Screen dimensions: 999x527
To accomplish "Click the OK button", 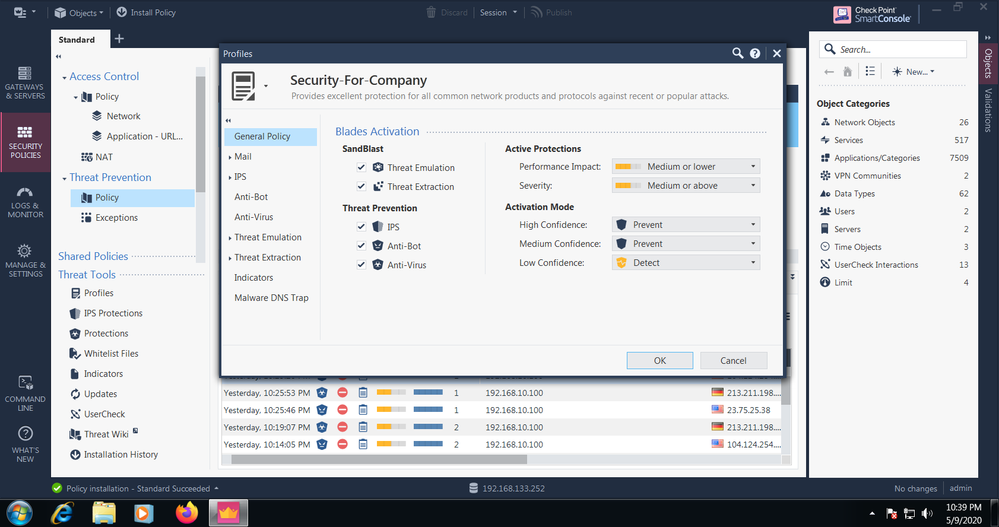I will [659, 361].
